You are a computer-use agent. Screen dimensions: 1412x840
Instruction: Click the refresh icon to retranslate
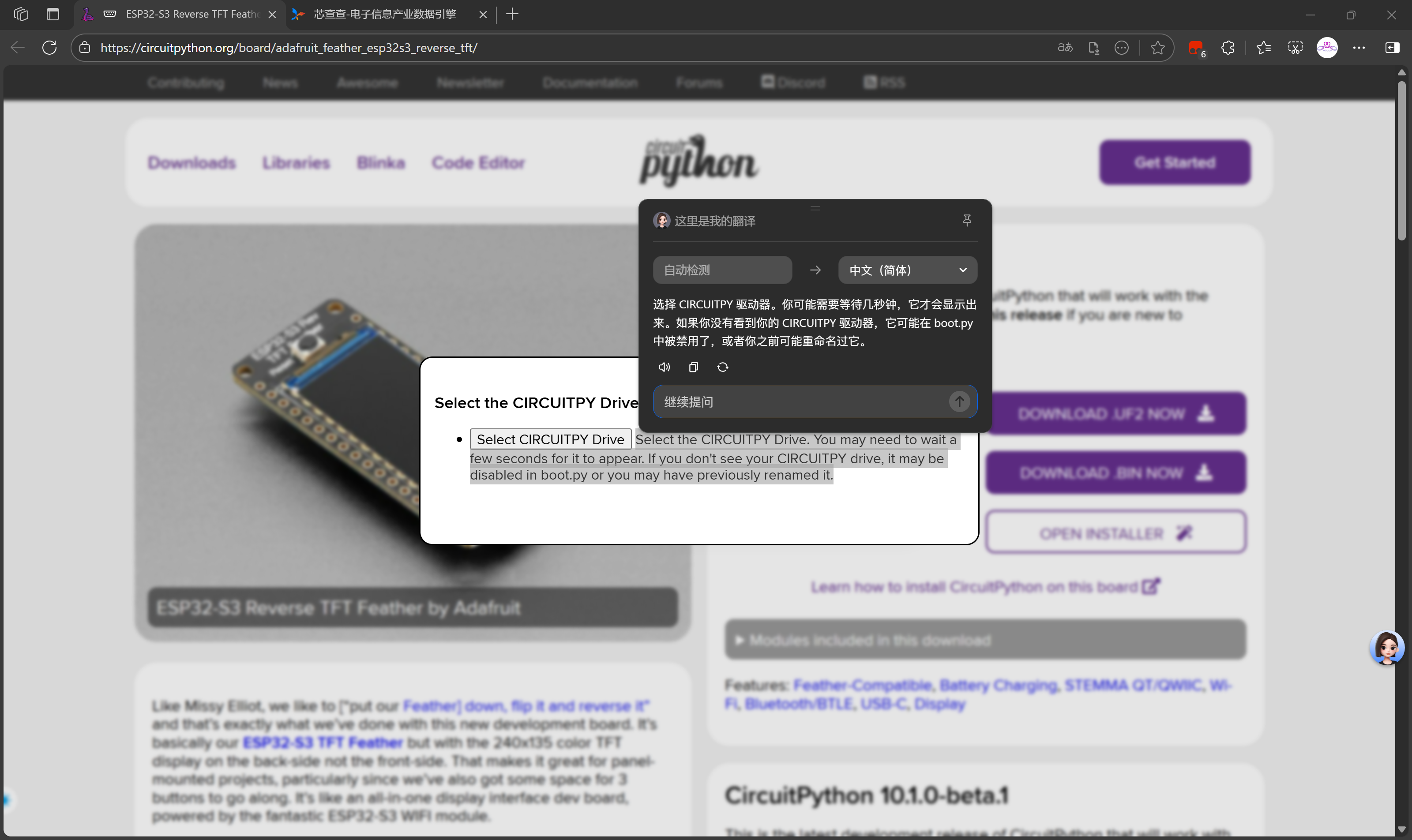(x=722, y=367)
